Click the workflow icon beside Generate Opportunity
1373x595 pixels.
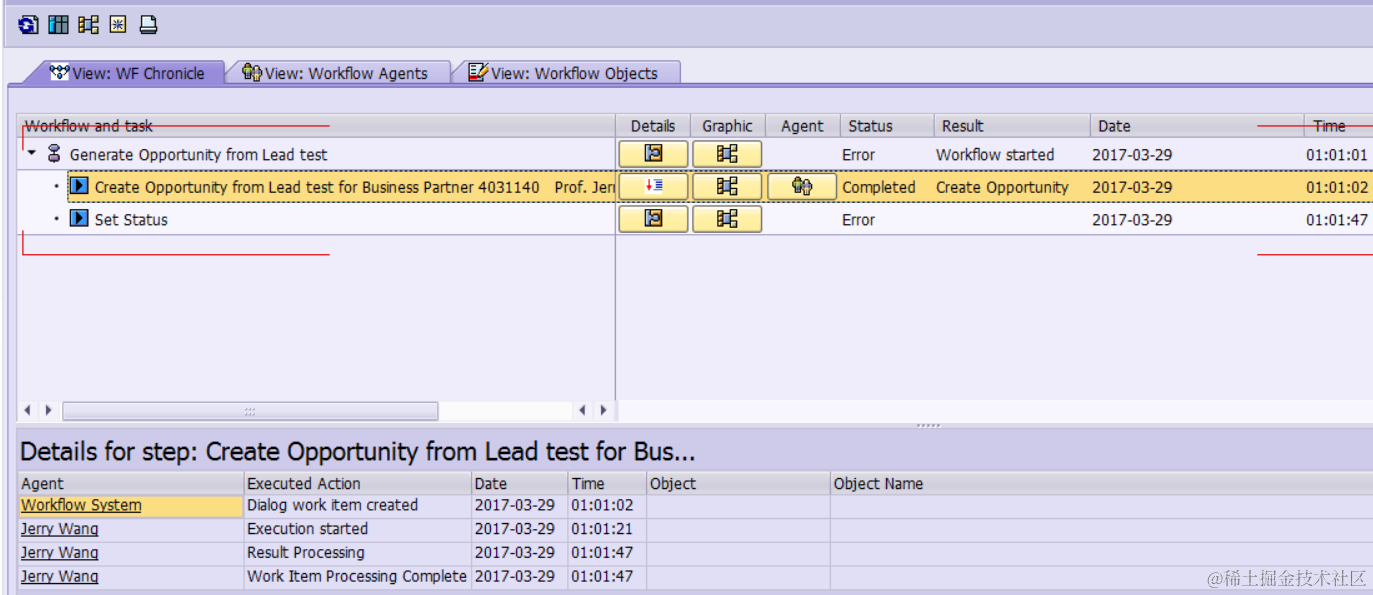pos(55,154)
